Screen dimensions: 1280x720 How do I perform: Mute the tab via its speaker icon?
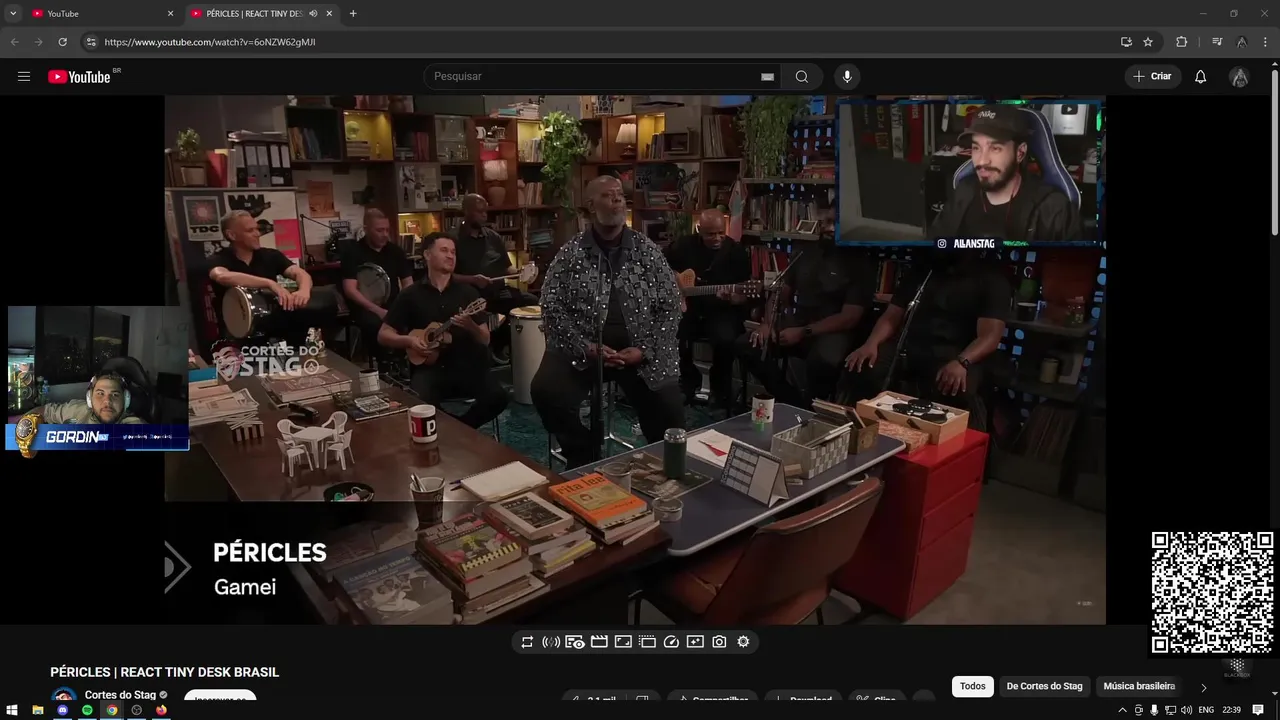tap(313, 13)
